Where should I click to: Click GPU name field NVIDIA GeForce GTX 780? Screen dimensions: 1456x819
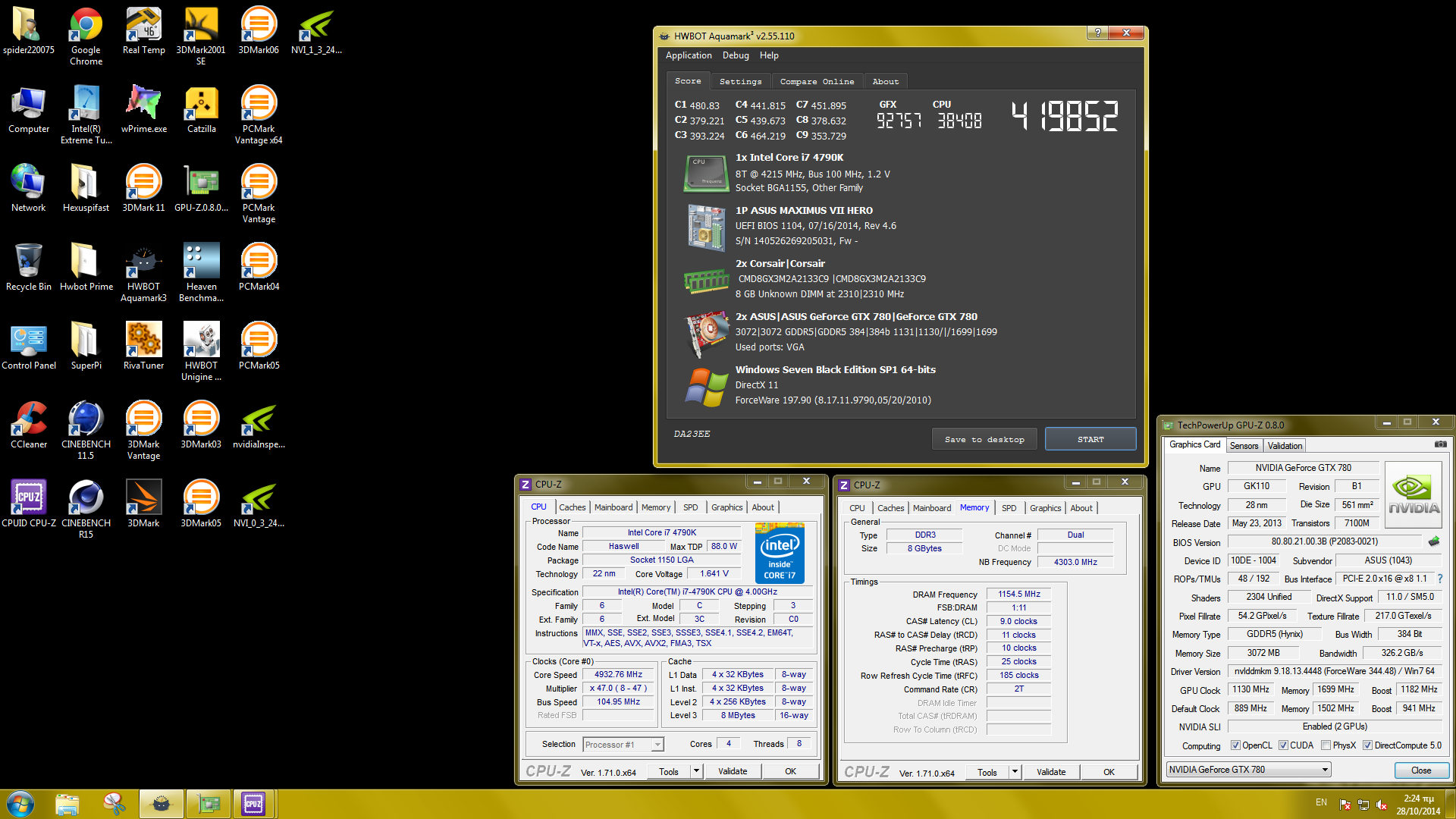(x=1303, y=468)
